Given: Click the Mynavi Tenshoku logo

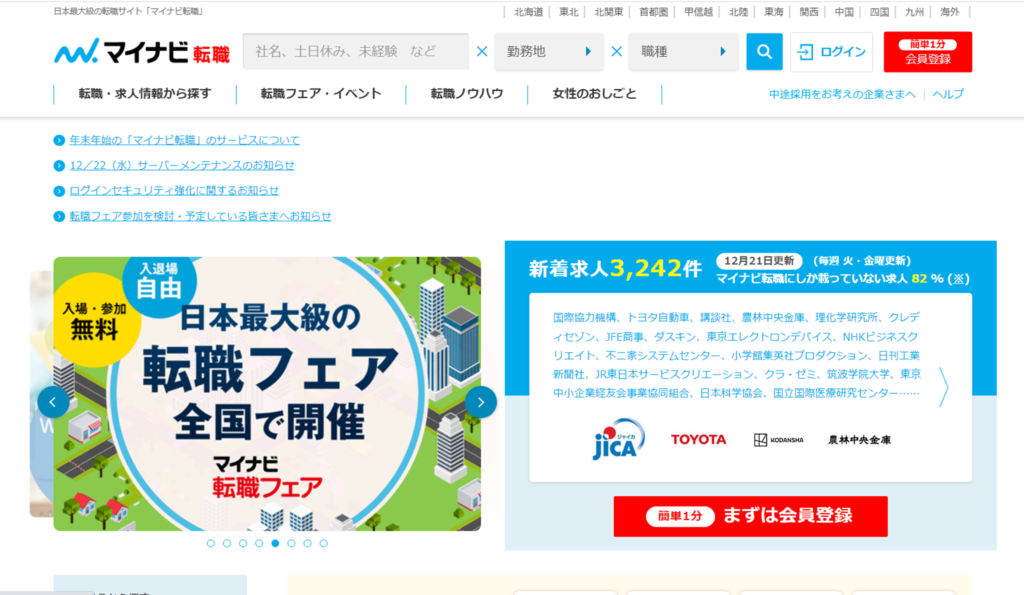Looking at the screenshot, I should (x=142, y=52).
